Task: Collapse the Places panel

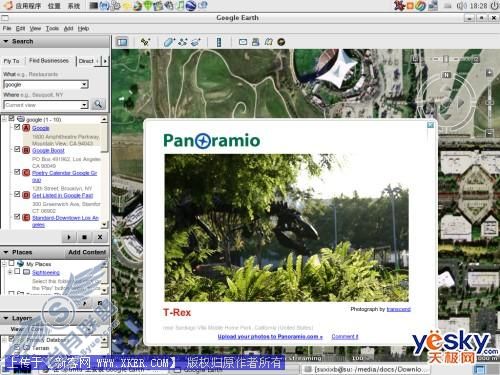Action: point(6,252)
